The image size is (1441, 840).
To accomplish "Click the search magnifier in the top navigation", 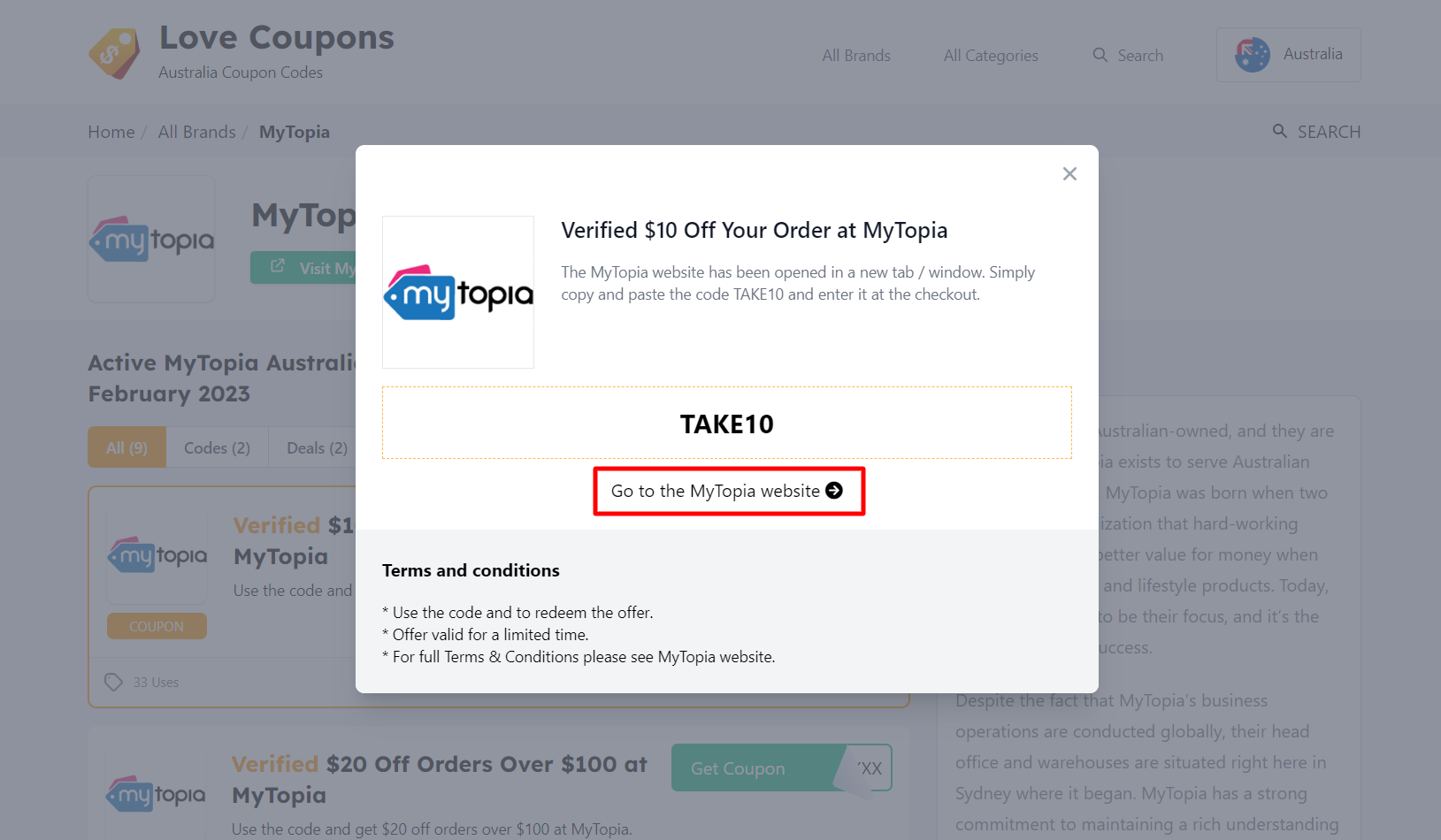I will 1100,55.
